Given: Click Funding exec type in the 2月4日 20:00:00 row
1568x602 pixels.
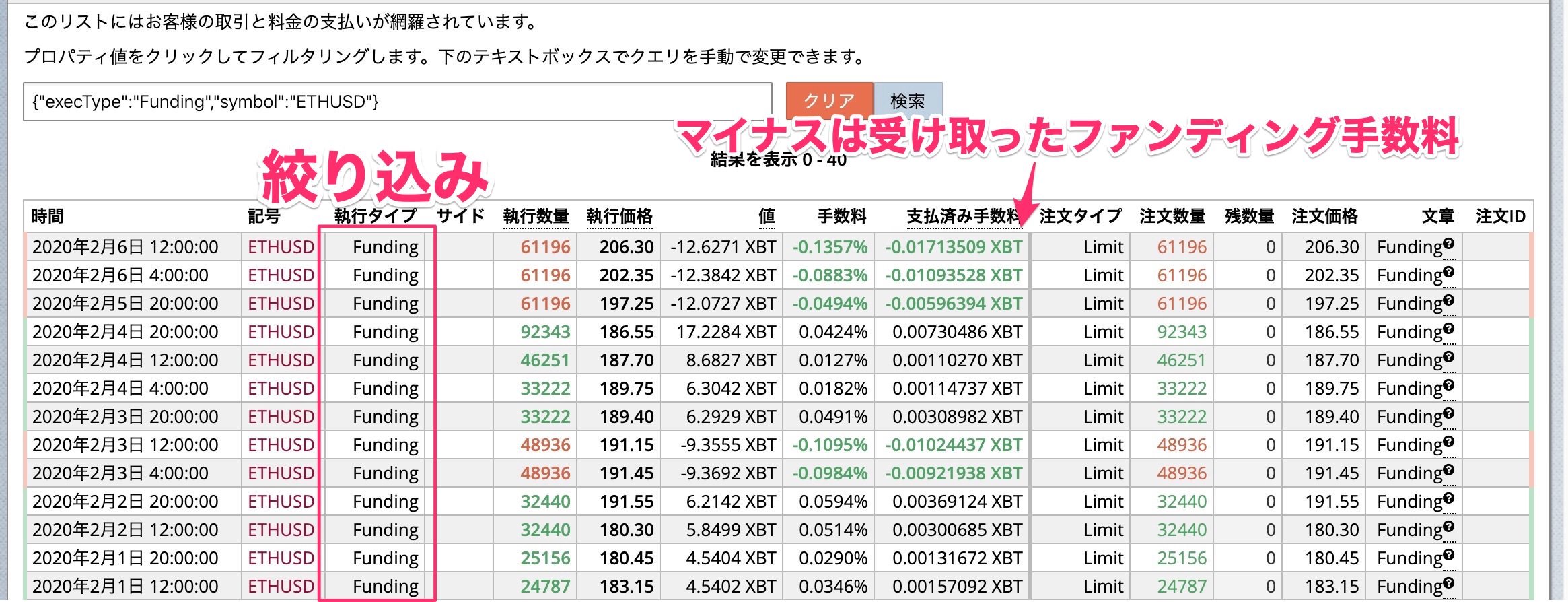Looking at the screenshot, I should 385,332.
